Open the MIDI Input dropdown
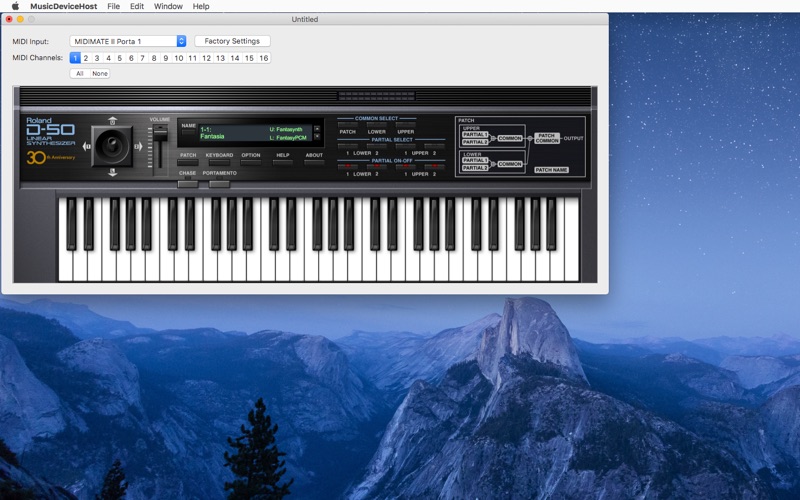This screenshot has height=500, width=800. 128,41
